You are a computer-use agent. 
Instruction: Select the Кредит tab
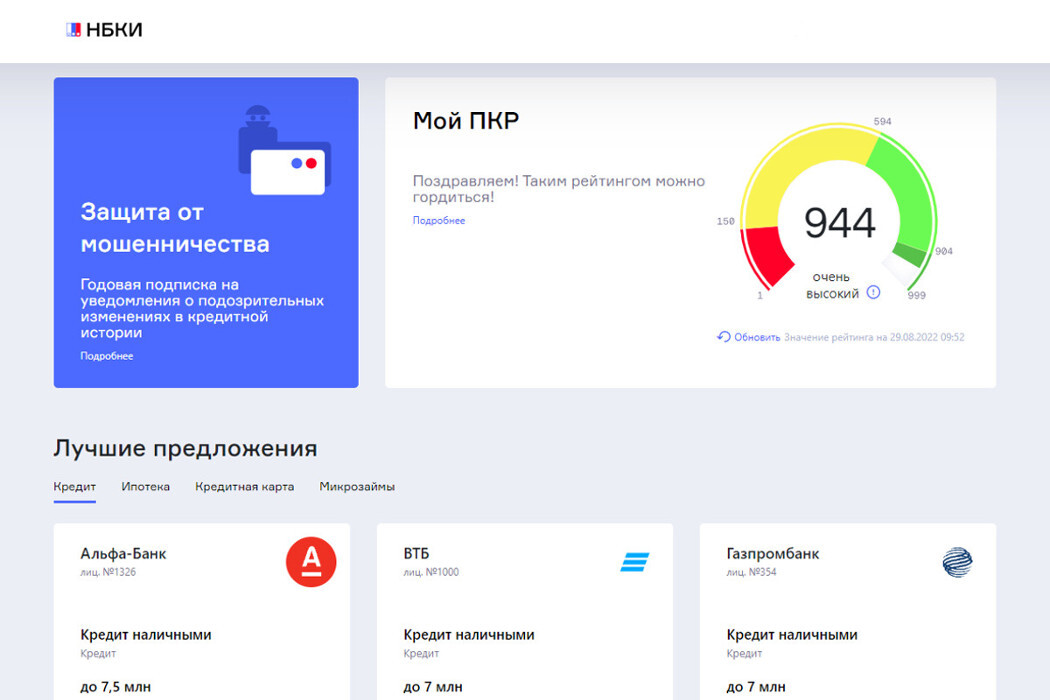coord(74,486)
